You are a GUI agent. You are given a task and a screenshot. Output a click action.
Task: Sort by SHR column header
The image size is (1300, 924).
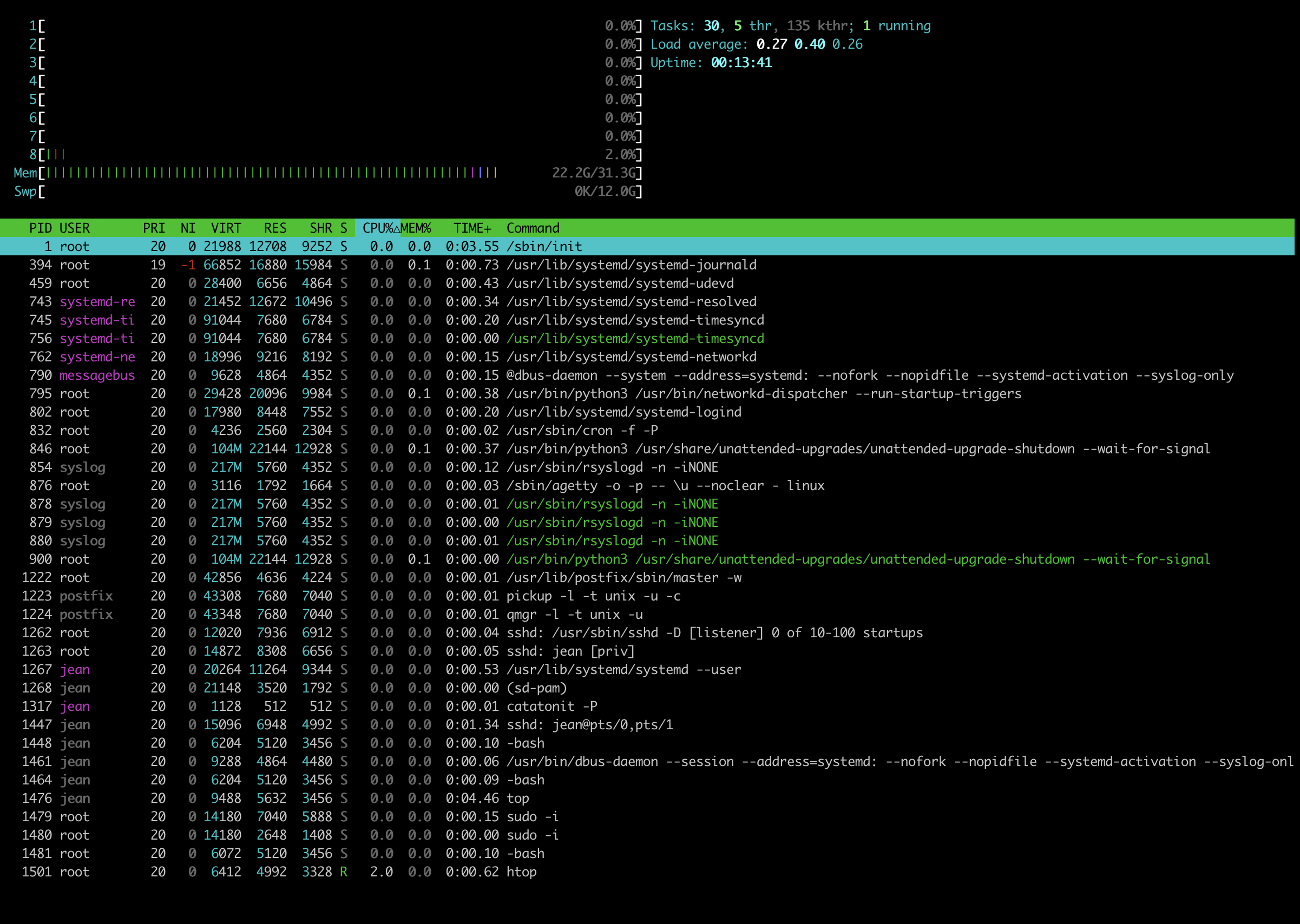coord(321,228)
